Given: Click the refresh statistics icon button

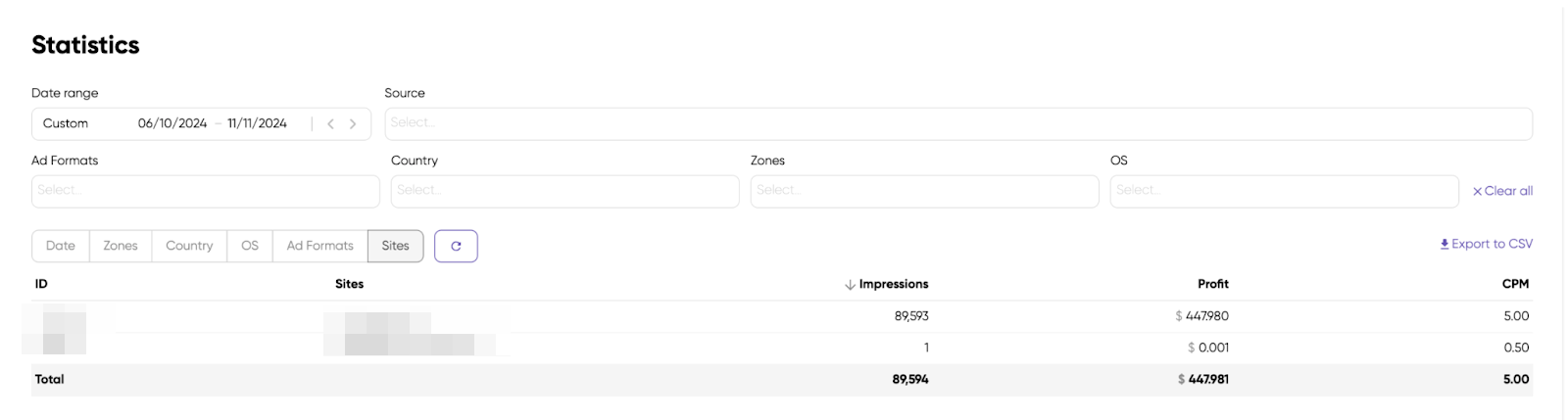Looking at the screenshot, I should [456, 246].
